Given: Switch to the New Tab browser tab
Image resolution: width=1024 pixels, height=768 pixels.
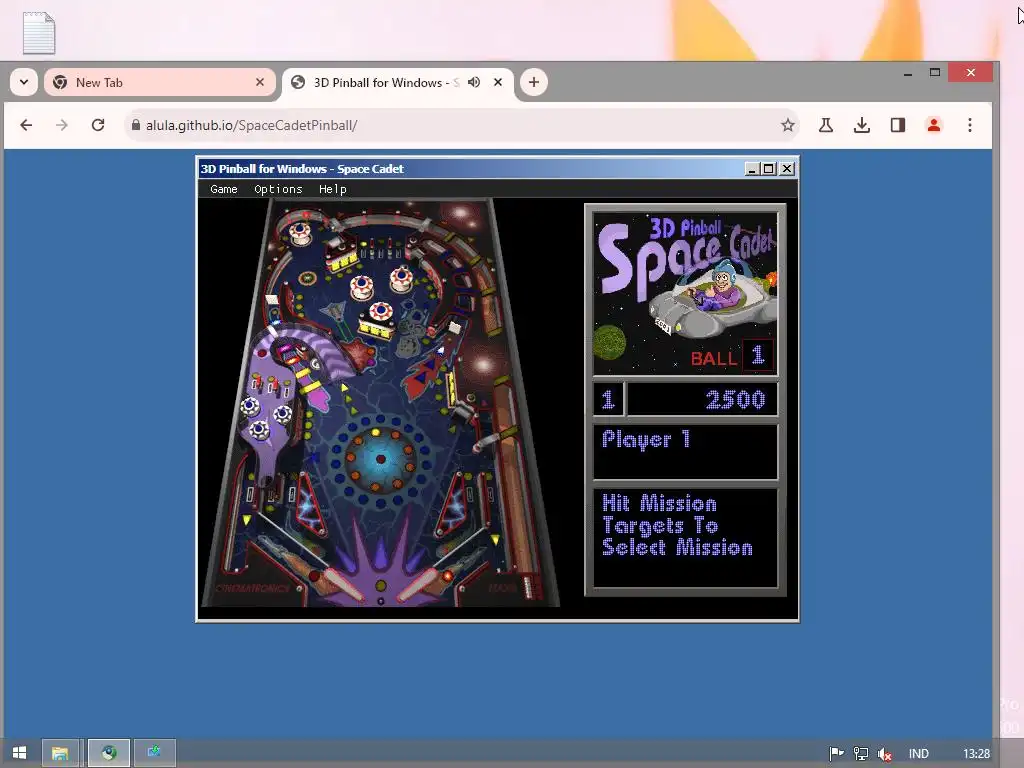Looking at the screenshot, I should tap(160, 82).
